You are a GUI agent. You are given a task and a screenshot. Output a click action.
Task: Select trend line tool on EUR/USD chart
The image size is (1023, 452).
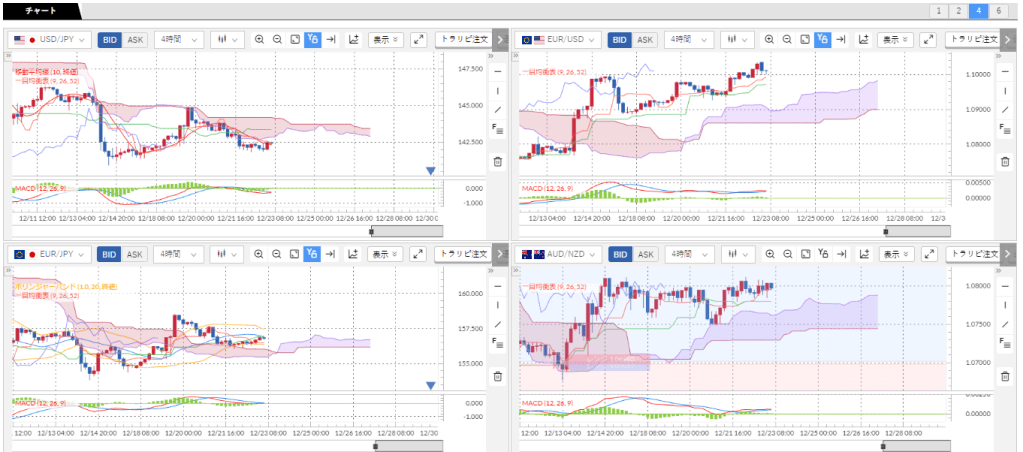pos(1004,109)
